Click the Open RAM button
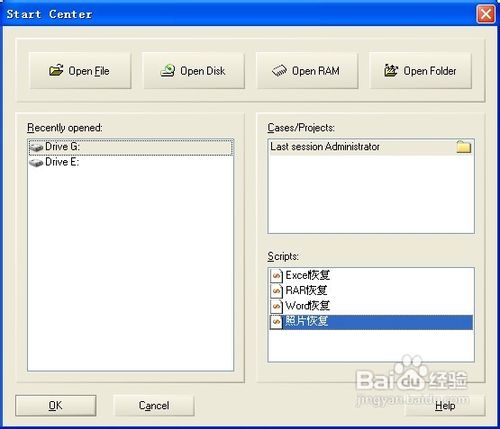This screenshot has height=429, width=500. tap(307, 71)
